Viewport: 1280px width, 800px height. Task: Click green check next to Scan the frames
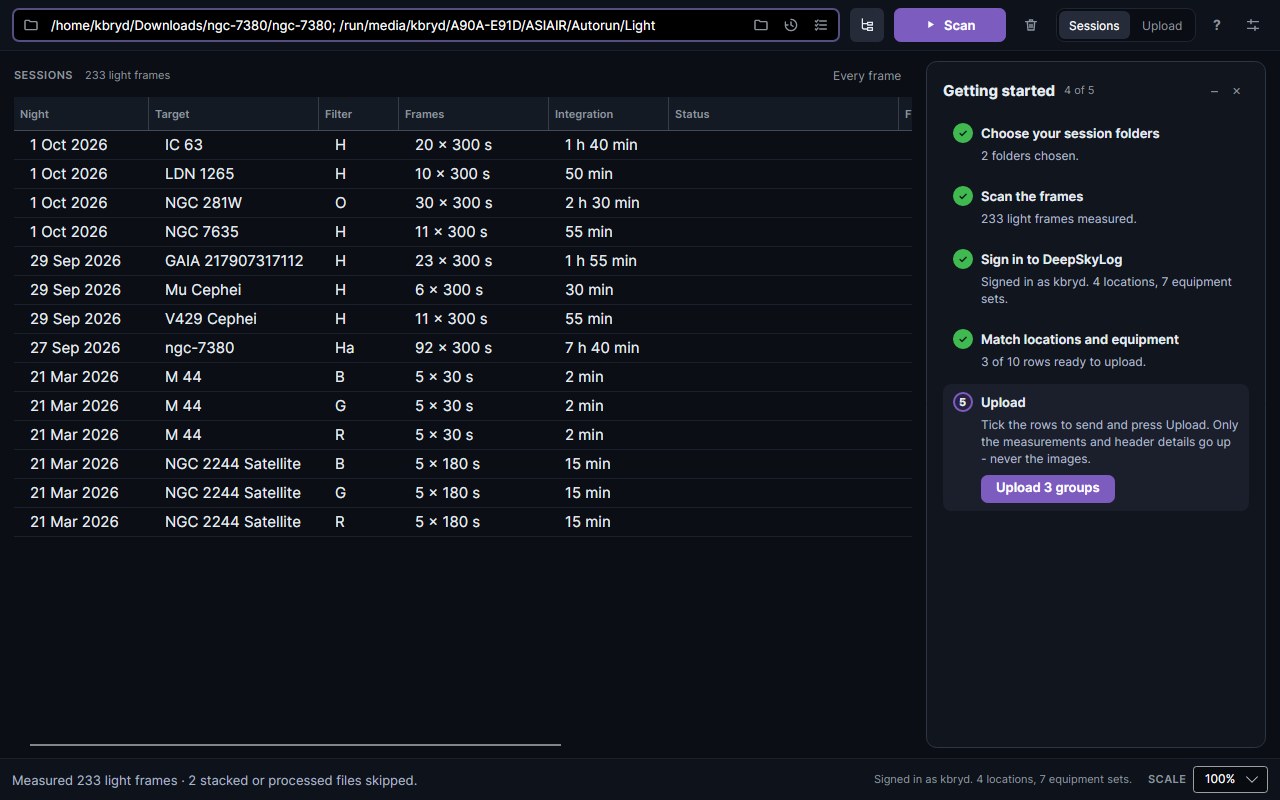click(963, 196)
